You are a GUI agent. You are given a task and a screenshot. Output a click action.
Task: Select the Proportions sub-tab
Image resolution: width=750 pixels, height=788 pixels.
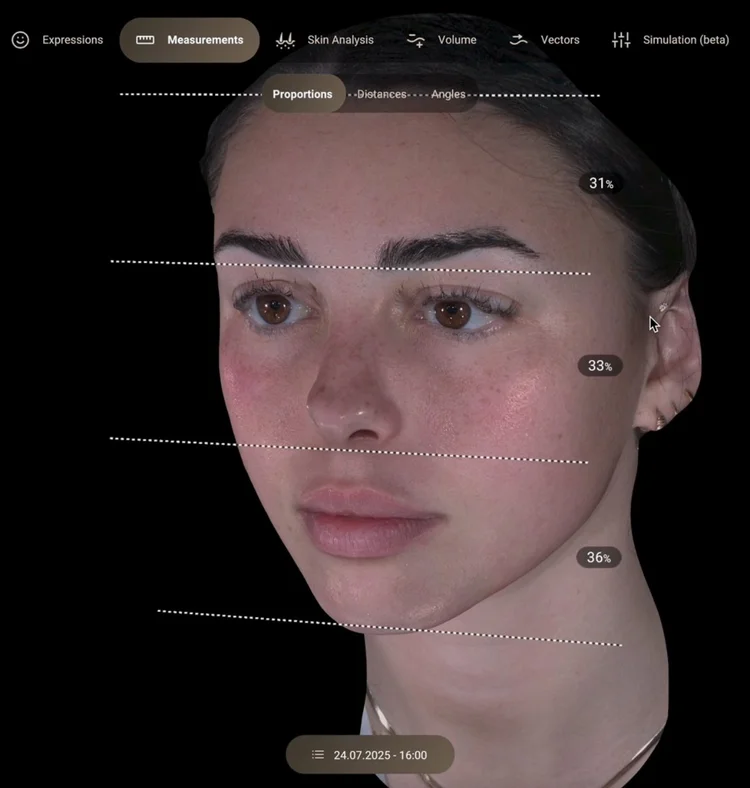[x=303, y=94]
